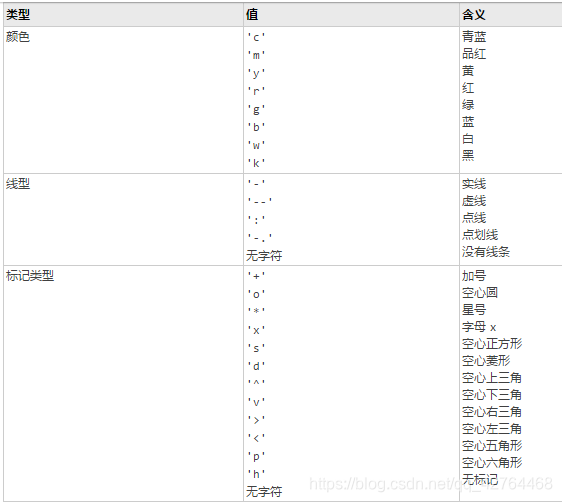Screen dimensions: 562x502
Task: Click the 点划线 meaning text
Action: [x=480, y=235]
